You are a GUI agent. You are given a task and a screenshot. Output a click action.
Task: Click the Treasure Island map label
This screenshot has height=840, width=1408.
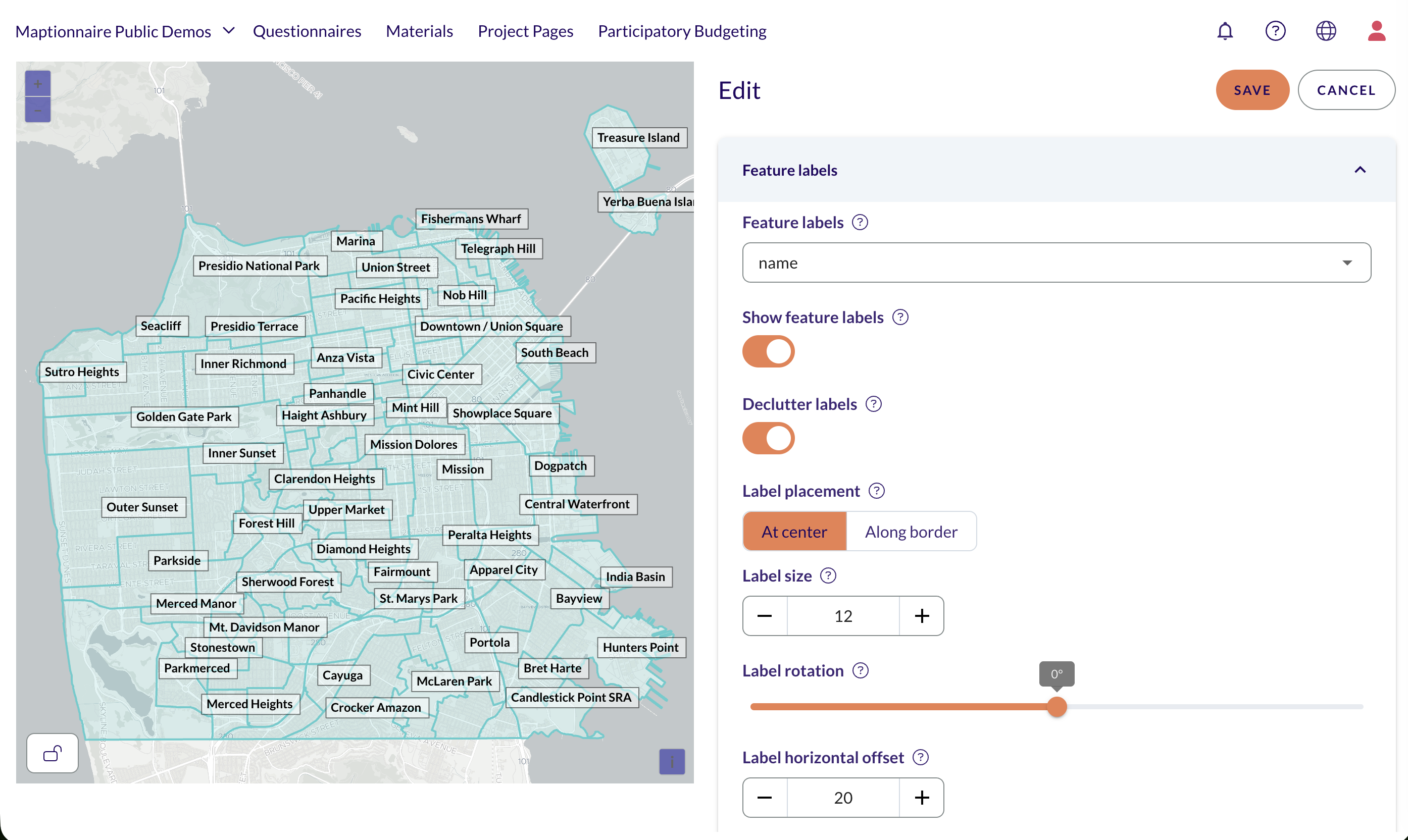point(639,137)
